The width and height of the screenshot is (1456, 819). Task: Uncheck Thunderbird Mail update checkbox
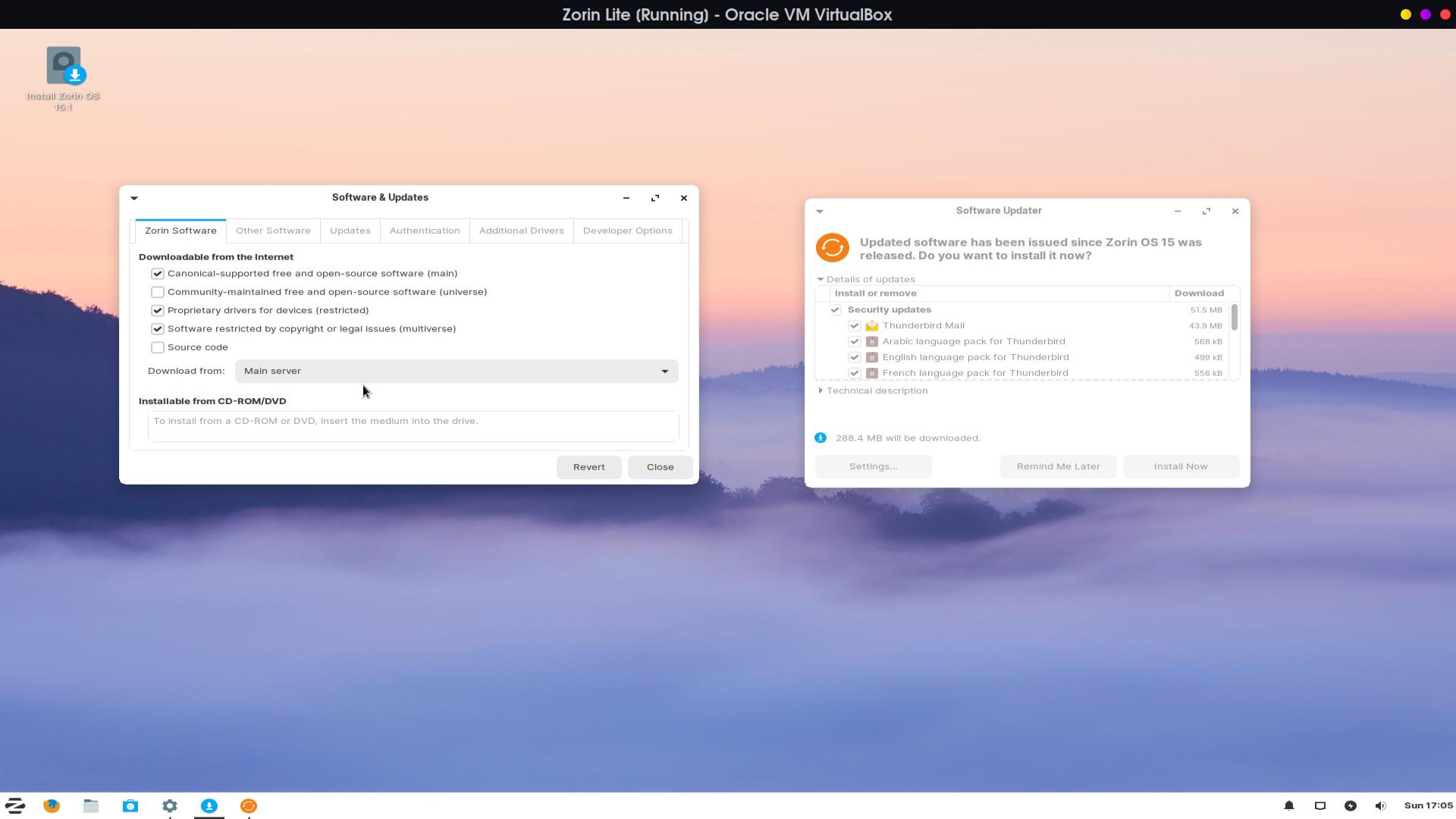coord(855,325)
